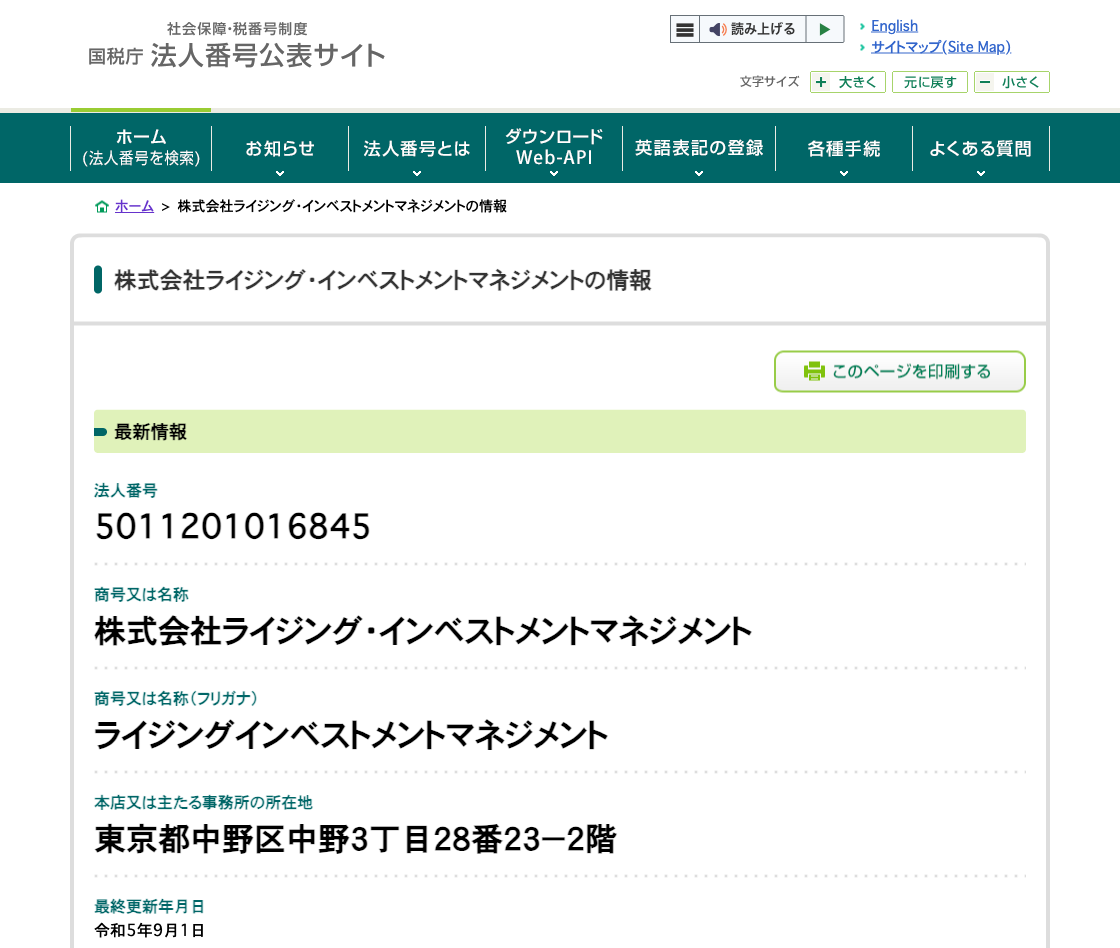The height and width of the screenshot is (948, 1120).
Task: Open the ダウンロード Web-API menu
Action: pos(554,148)
